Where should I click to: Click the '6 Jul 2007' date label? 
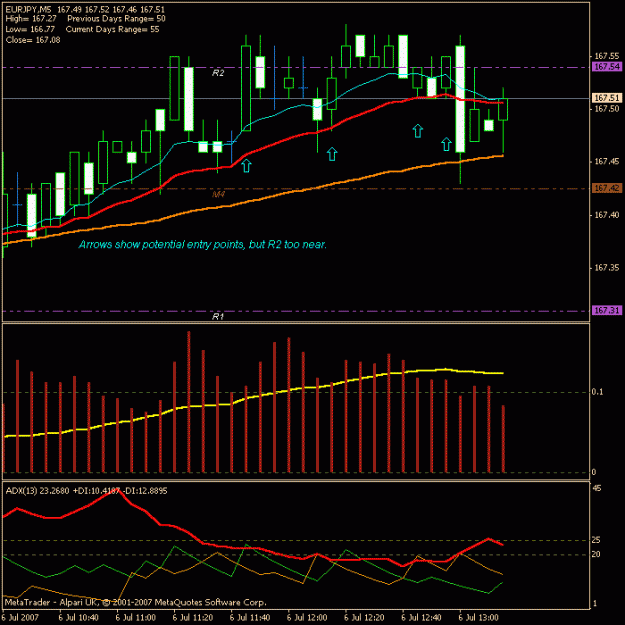(20, 618)
